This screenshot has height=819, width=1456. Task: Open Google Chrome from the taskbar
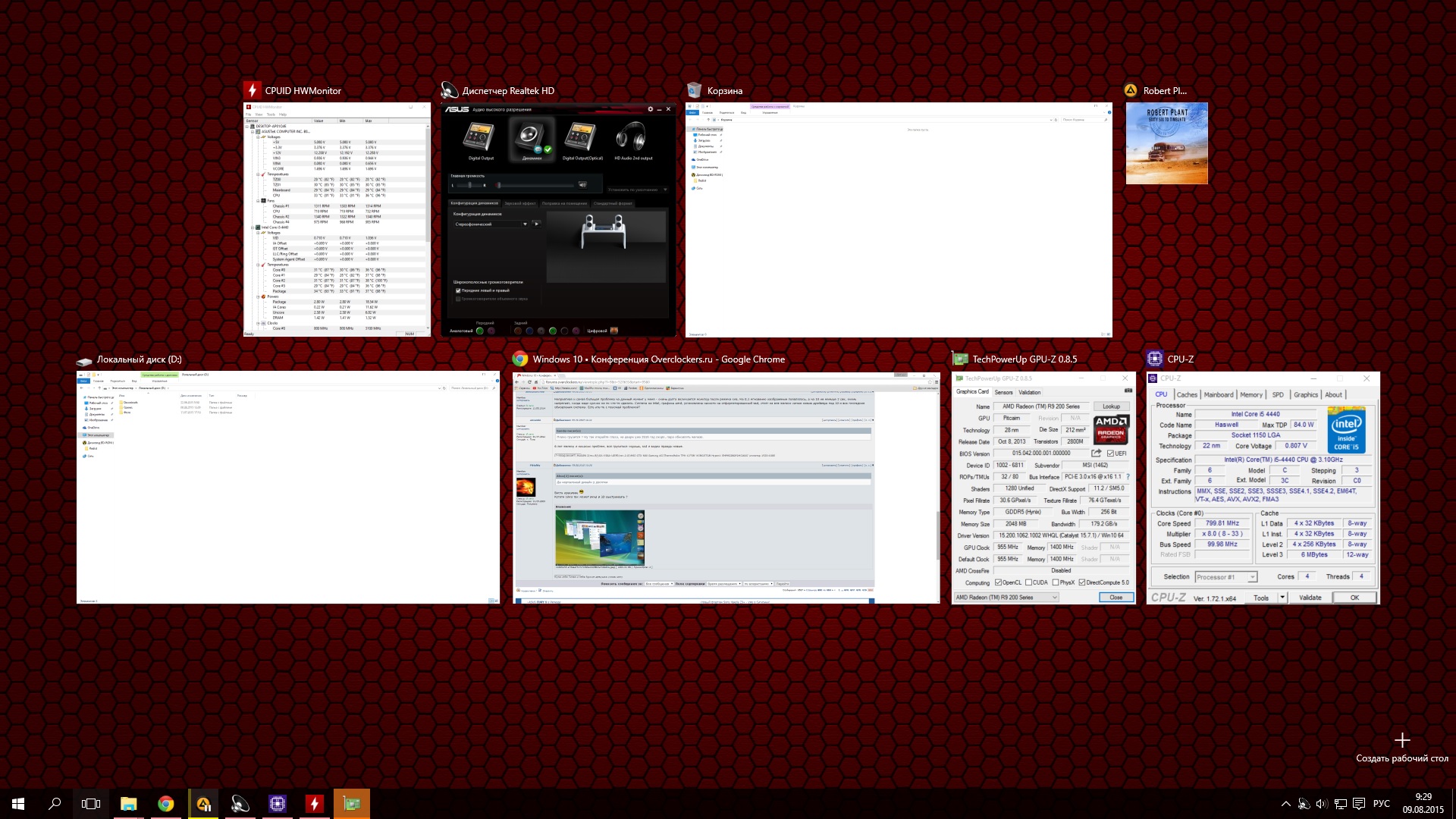pyautogui.click(x=165, y=804)
